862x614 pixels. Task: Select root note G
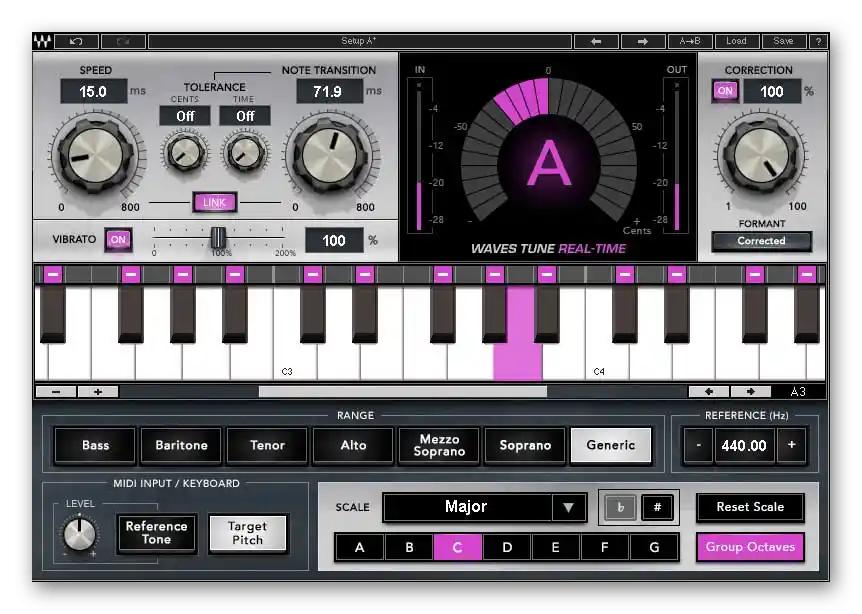(654, 547)
